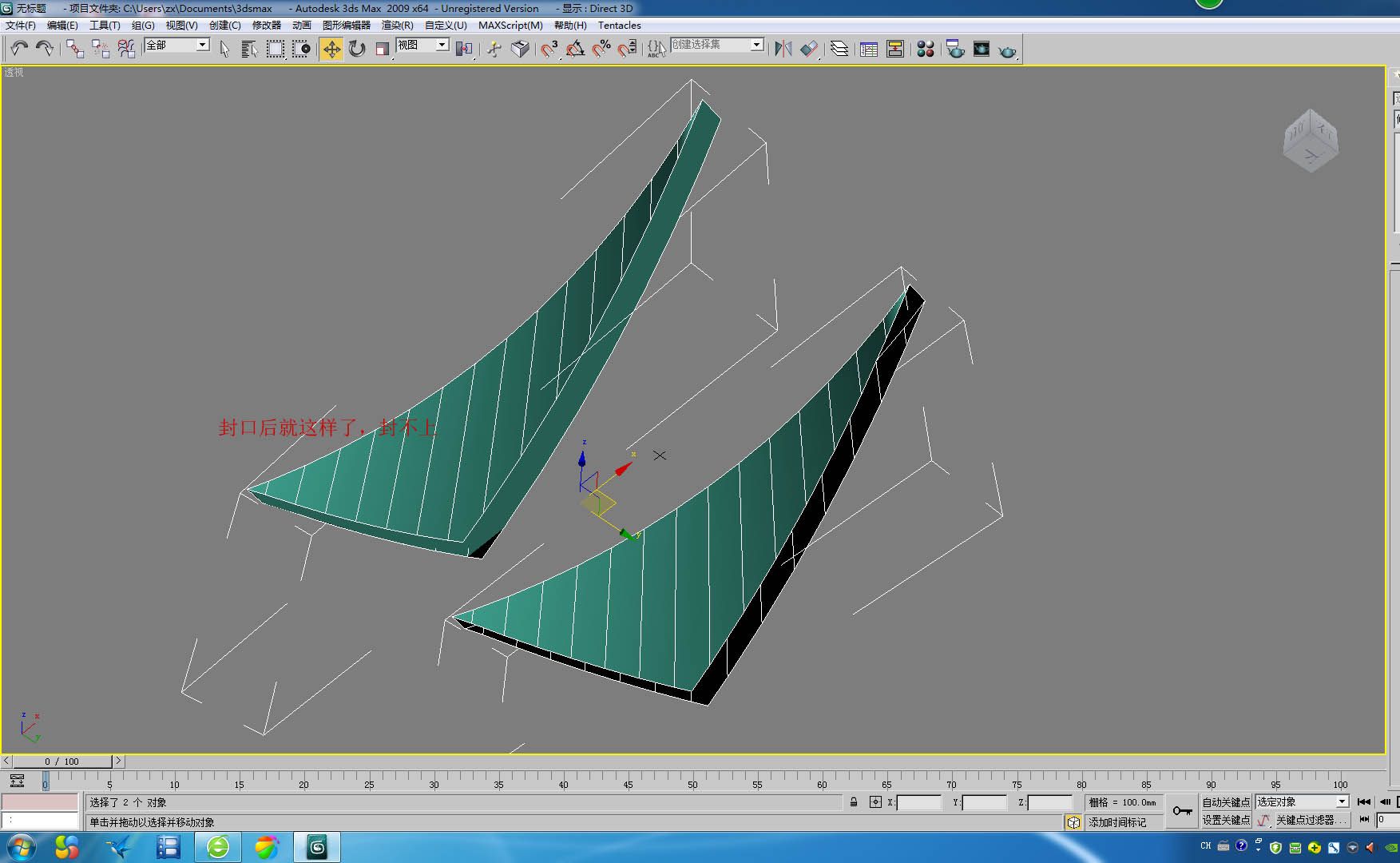Click the time slider showing 0 / 100
Viewport: 1400px width, 863px height.
(x=61, y=761)
